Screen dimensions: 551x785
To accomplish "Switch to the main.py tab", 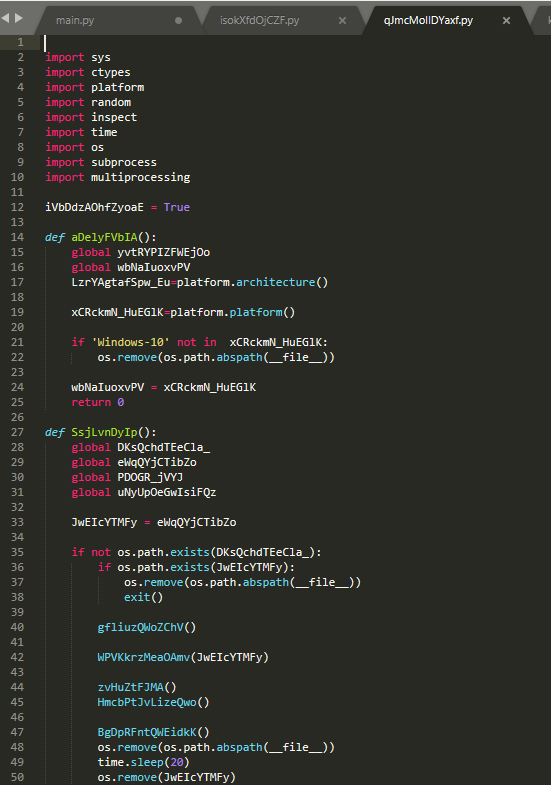I will click(75, 21).
